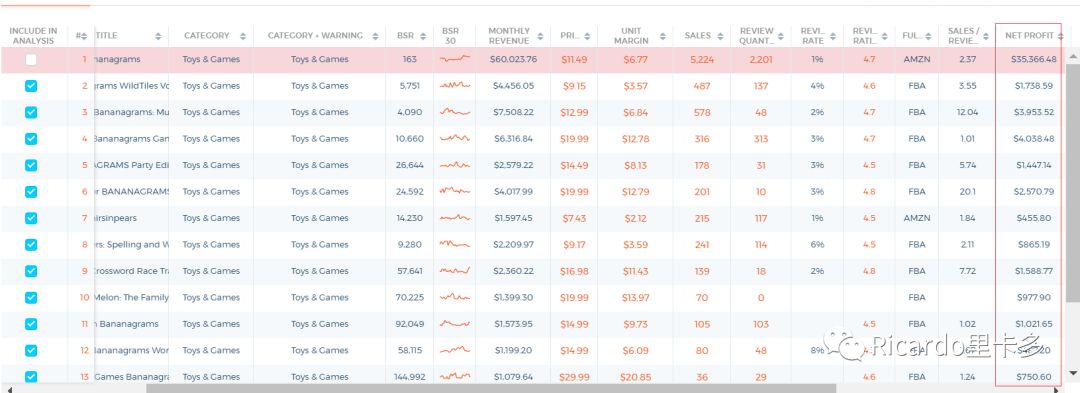Click the Include In Analysis column header

(33, 36)
